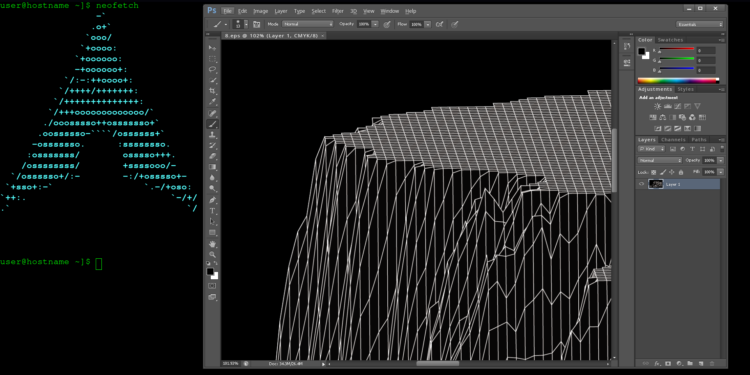Open the Essentials workspace dropdown
The width and height of the screenshot is (750, 375).
coord(699,24)
